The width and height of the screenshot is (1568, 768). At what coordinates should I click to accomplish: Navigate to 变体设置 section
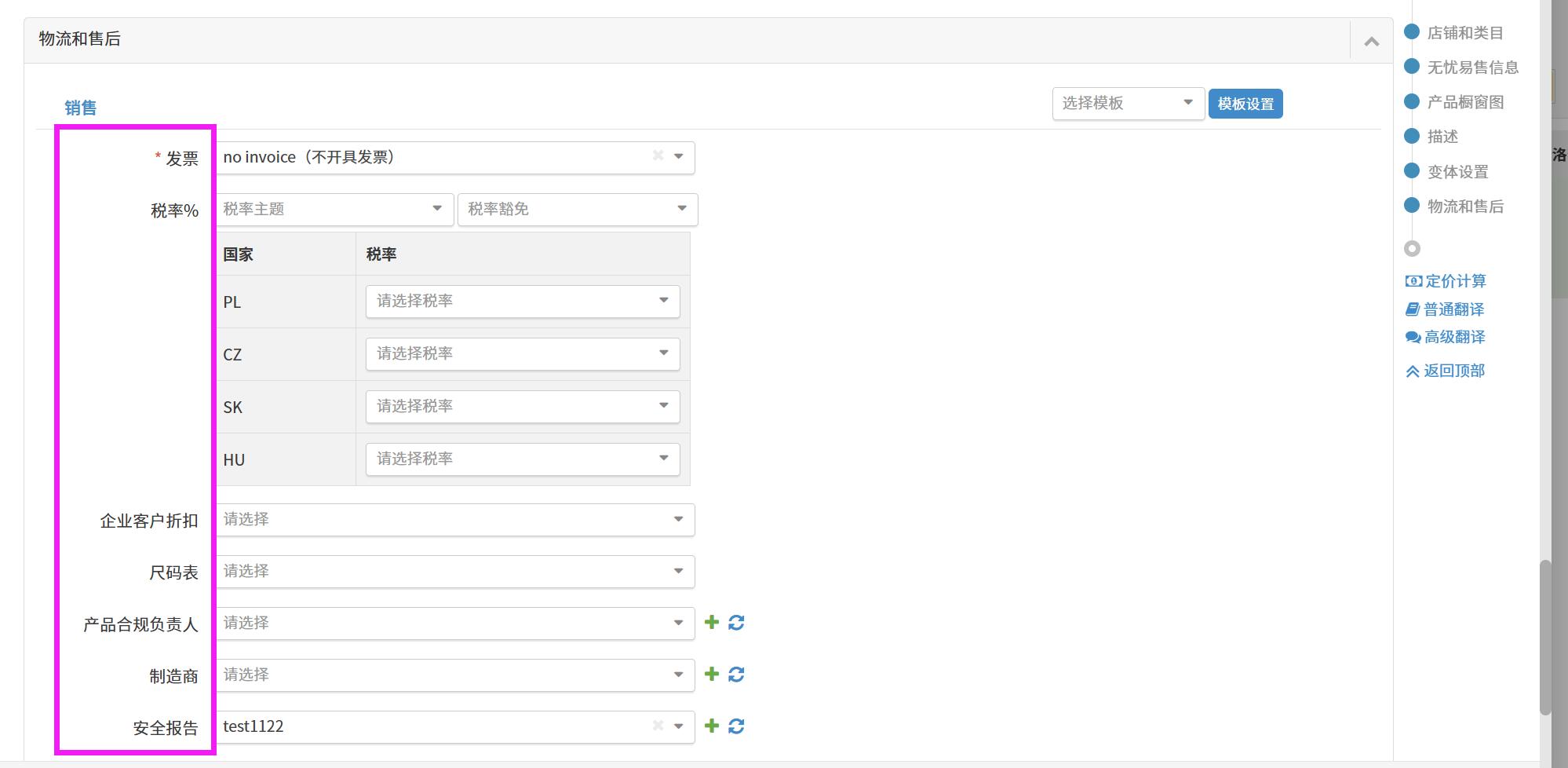pyautogui.click(x=1457, y=172)
